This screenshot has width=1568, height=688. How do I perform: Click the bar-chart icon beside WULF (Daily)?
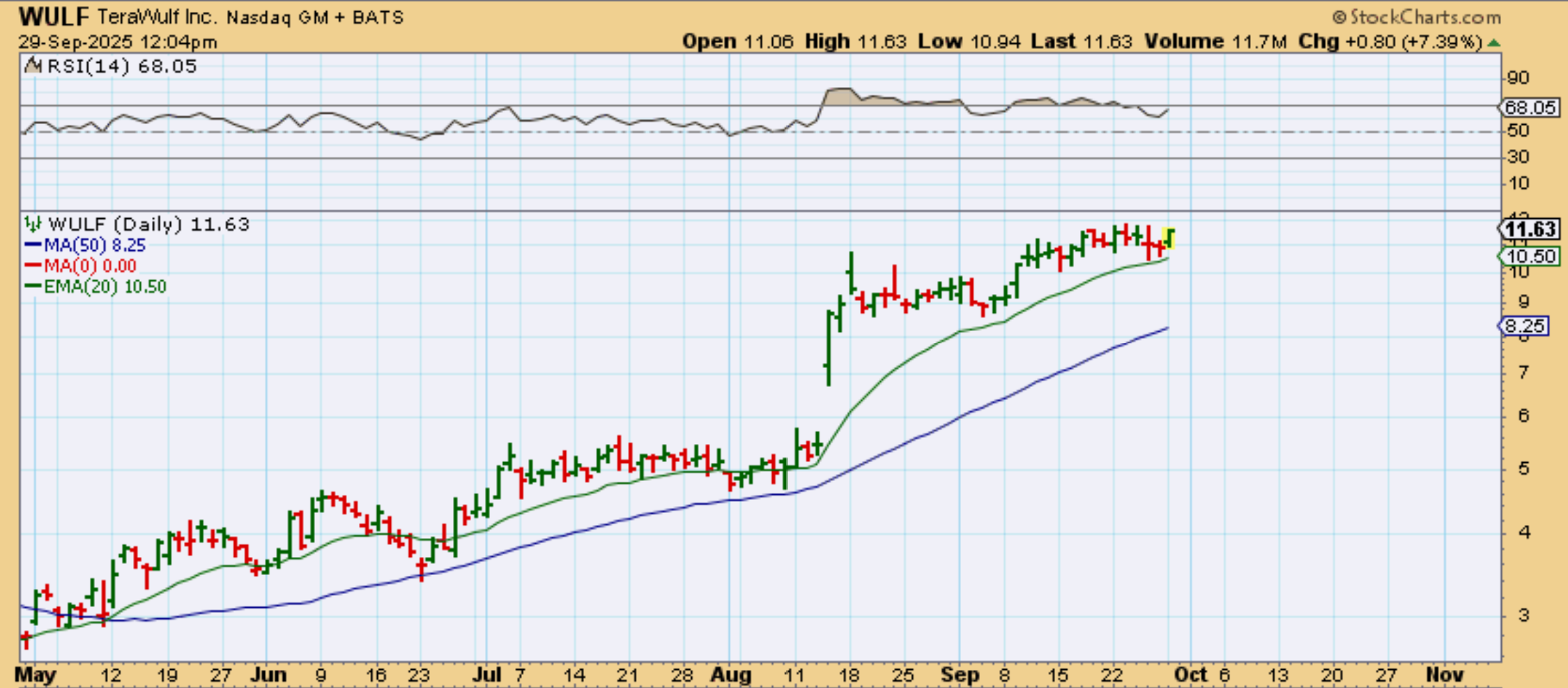coord(32,224)
